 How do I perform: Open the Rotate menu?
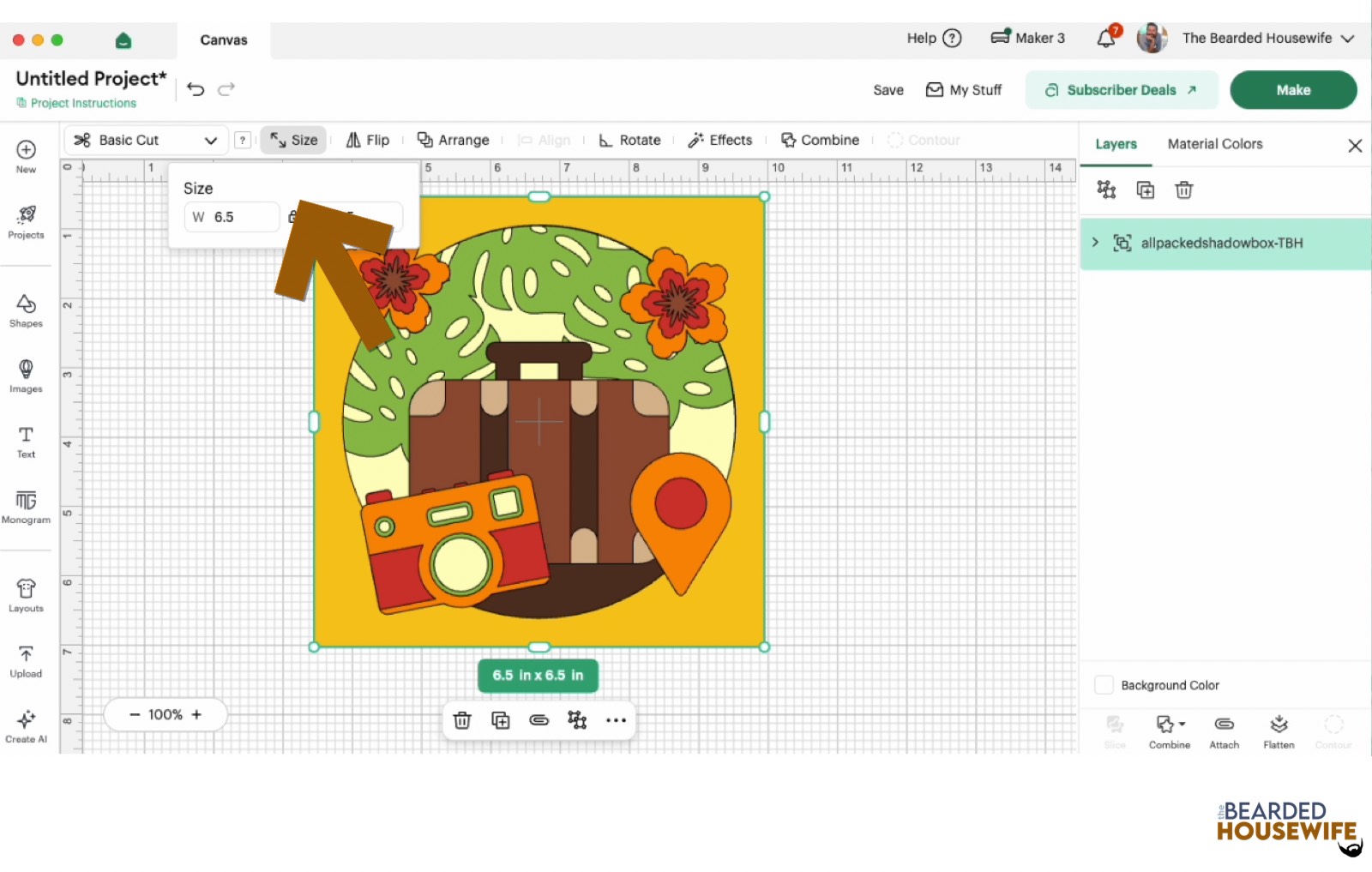(x=629, y=140)
